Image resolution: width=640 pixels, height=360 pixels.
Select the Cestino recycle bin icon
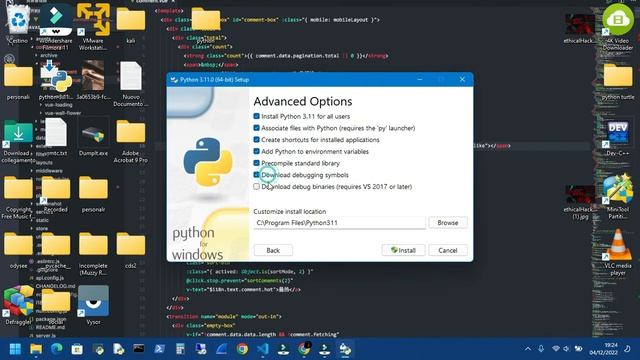18,24
